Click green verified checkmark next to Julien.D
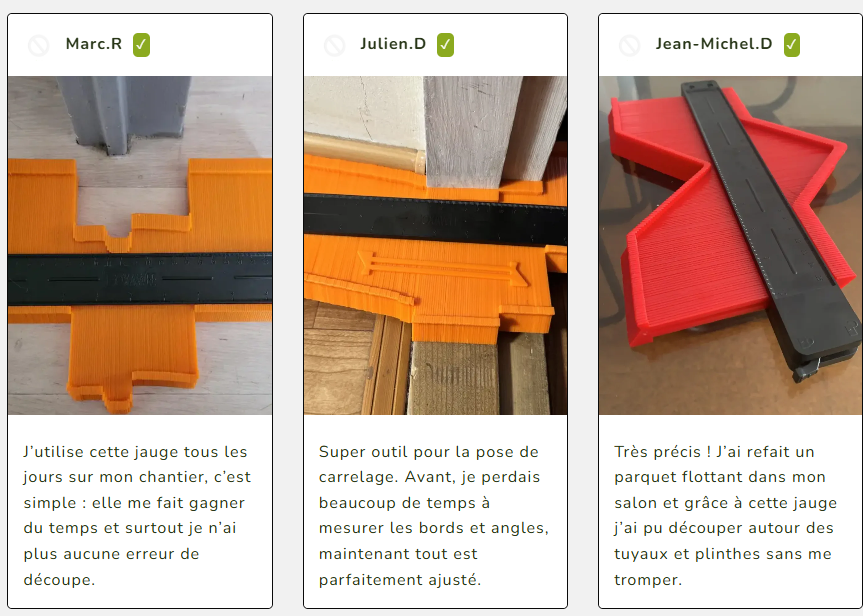This screenshot has height=616, width=863. (x=445, y=45)
